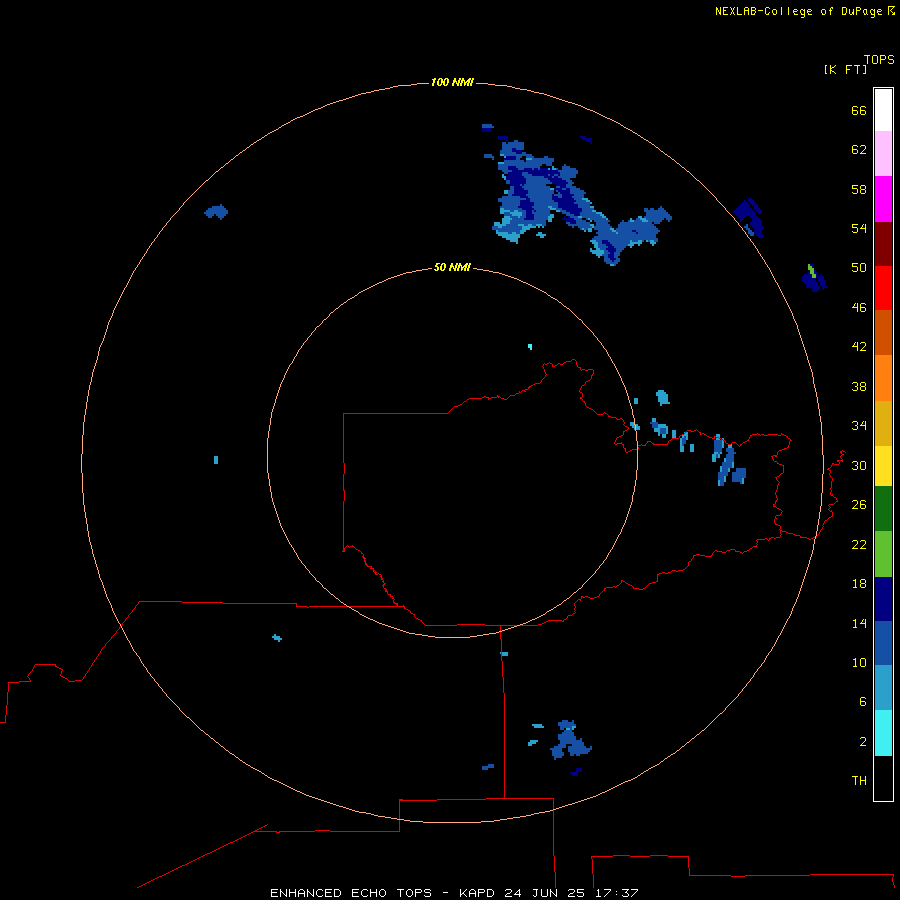The width and height of the screenshot is (900, 900).
Task: Click the cyan legend band
Action: [883, 733]
